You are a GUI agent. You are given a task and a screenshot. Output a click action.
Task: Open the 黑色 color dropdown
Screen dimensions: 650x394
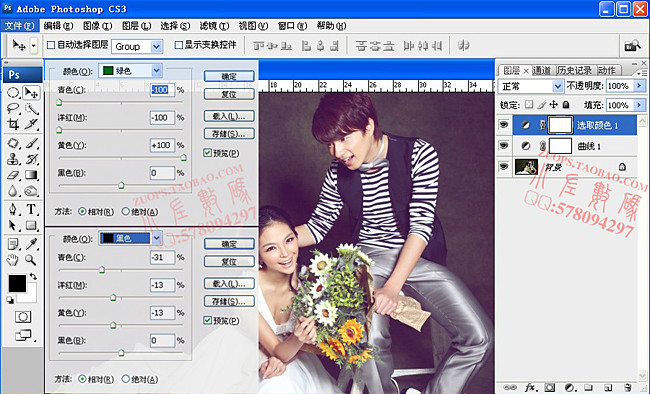pyautogui.click(x=156, y=238)
